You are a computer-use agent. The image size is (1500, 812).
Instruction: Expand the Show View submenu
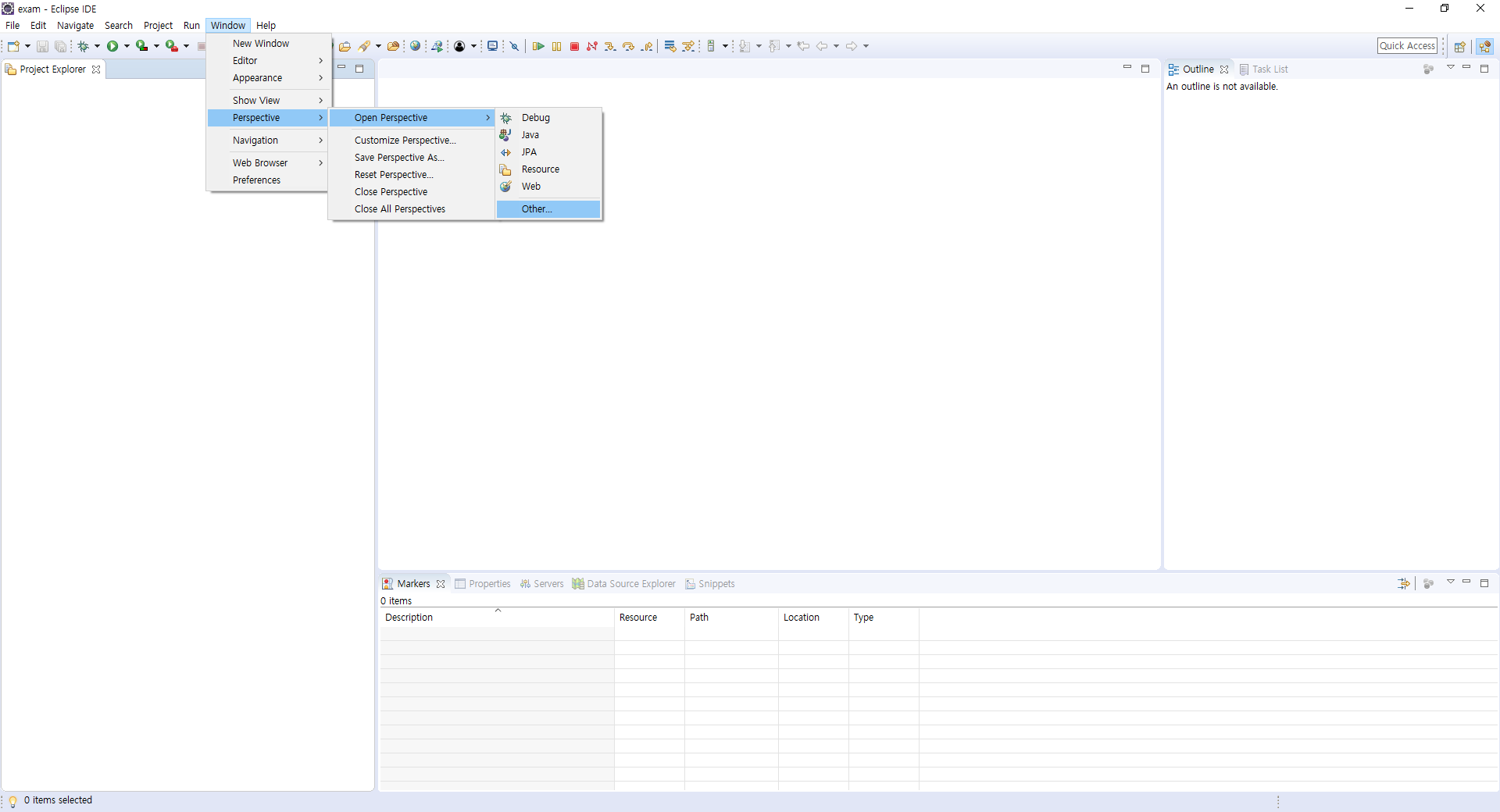click(x=269, y=100)
